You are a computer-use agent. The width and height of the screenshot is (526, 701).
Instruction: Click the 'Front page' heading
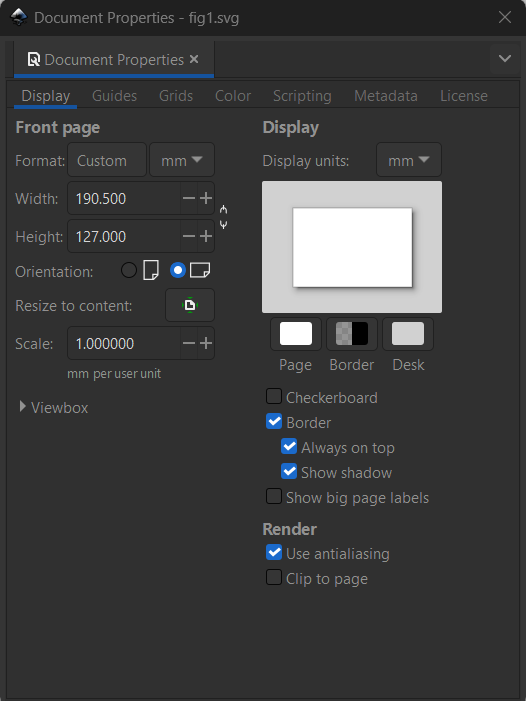58,127
